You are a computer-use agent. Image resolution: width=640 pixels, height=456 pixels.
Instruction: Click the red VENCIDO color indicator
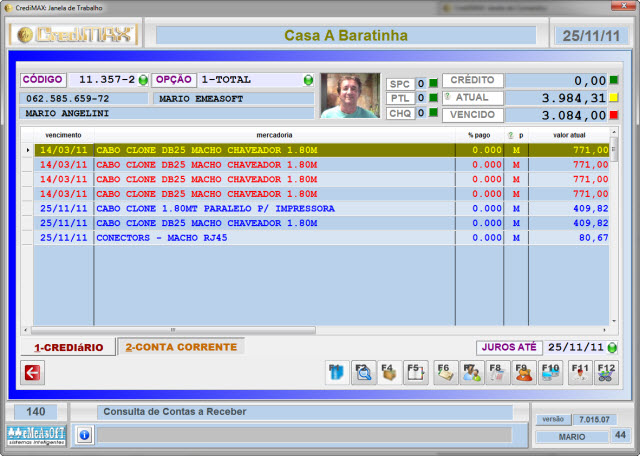pyautogui.click(x=614, y=115)
